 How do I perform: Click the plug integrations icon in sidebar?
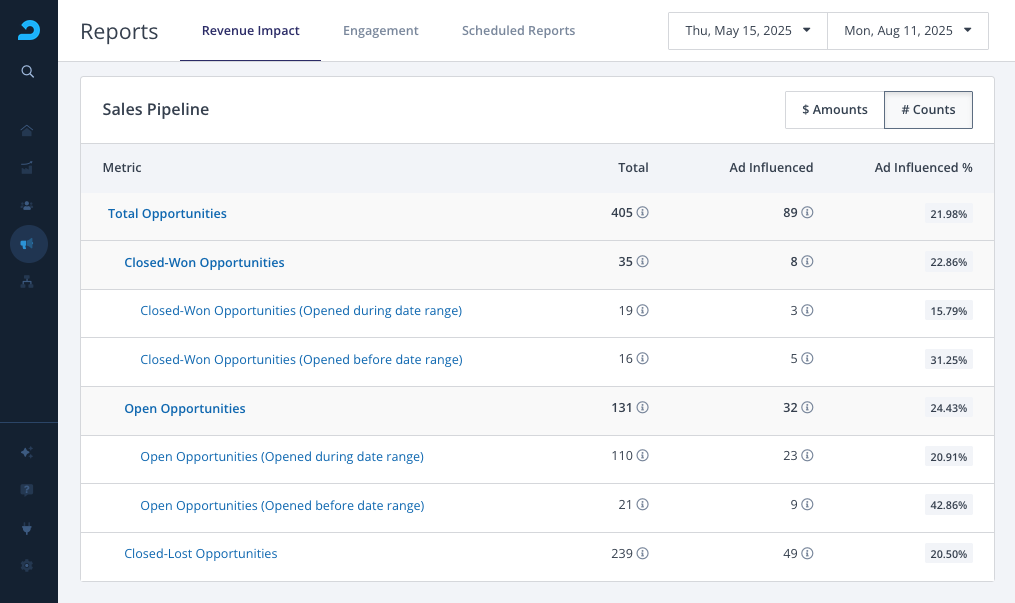28,527
